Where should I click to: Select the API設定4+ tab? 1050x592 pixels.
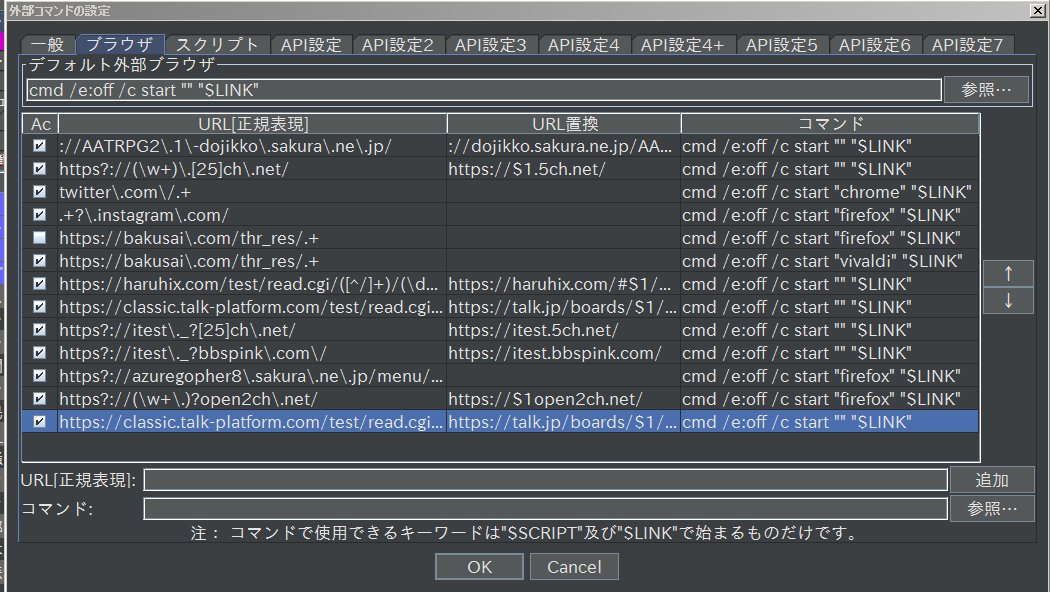pos(682,45)
